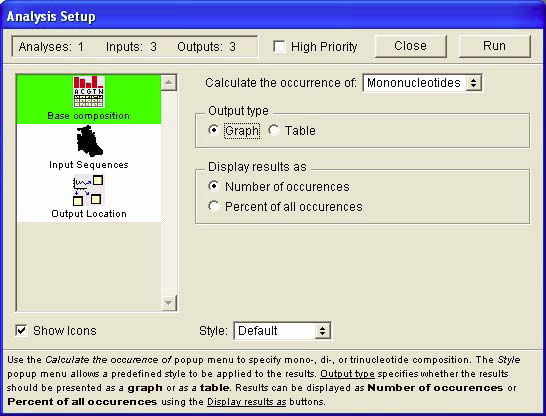
Task: Click the Input Sequences label
Action: (x=89, y=165)
